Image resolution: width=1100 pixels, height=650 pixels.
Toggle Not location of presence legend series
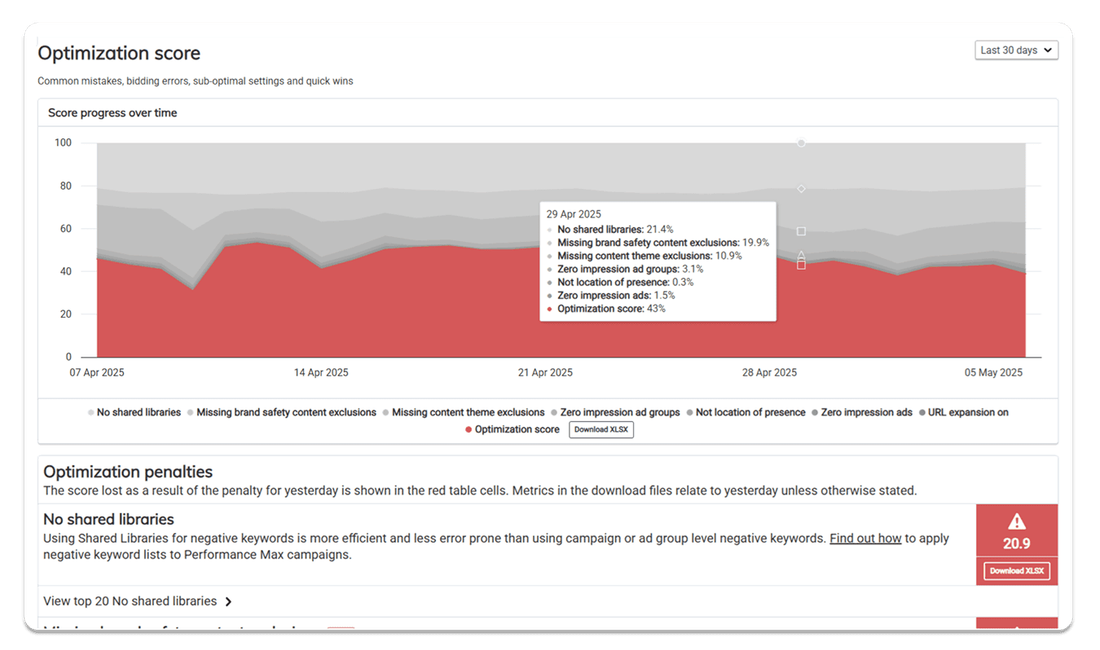tap(746, 412)
